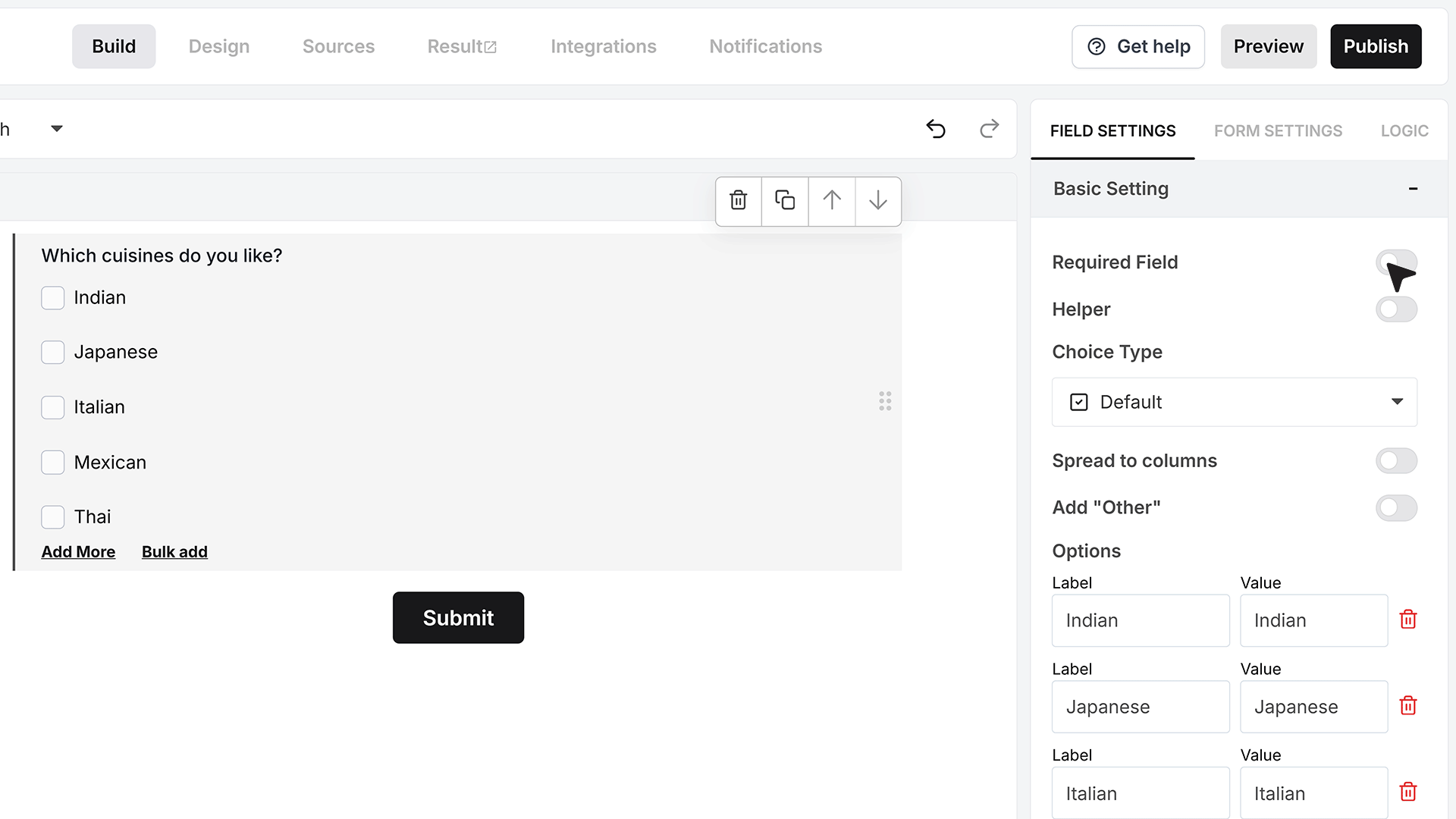Screen dimensions: 1456x819
Task: Open the FORM SETTINGS tab
Action: (1278, 131)
